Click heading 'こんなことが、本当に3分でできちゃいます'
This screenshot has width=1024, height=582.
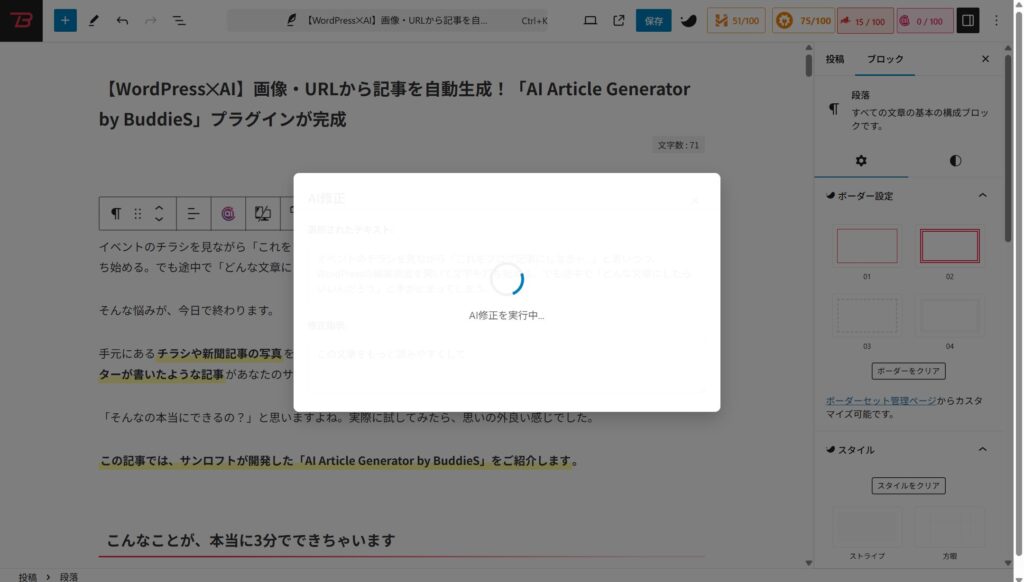tap(251, 540)
